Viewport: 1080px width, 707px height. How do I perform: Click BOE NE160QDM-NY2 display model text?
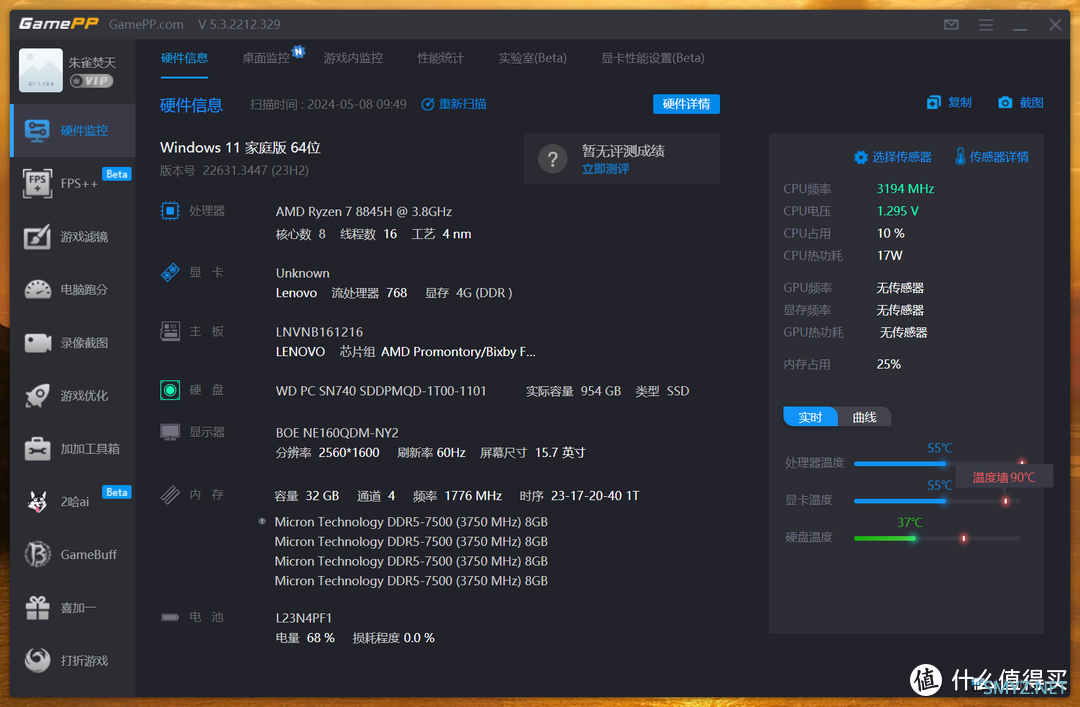point(337,433)
